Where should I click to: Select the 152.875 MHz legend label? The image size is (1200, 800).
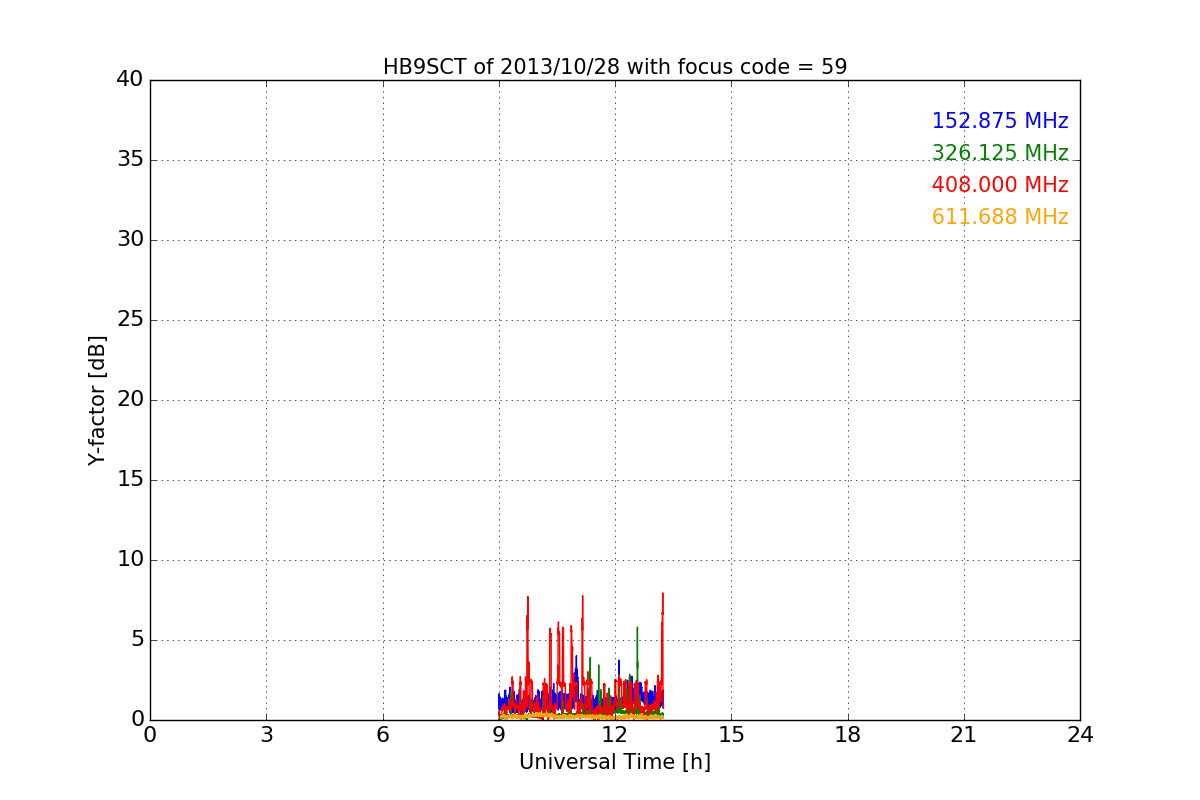click(x=1000, y=121)
